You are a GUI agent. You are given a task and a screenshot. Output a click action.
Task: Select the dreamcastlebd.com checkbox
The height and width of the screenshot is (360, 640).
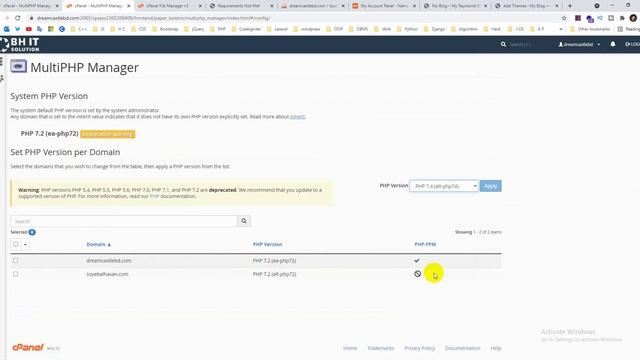click(16, 260)
